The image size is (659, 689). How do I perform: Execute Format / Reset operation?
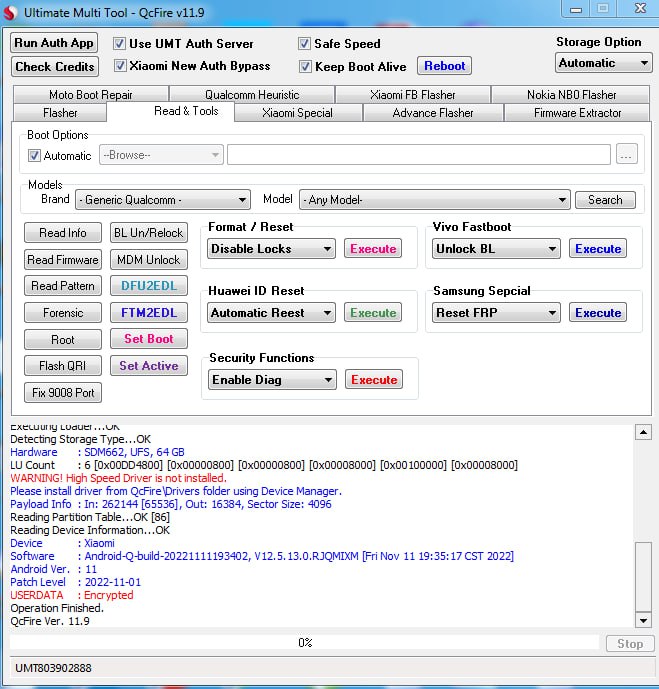tap(373, 249)
